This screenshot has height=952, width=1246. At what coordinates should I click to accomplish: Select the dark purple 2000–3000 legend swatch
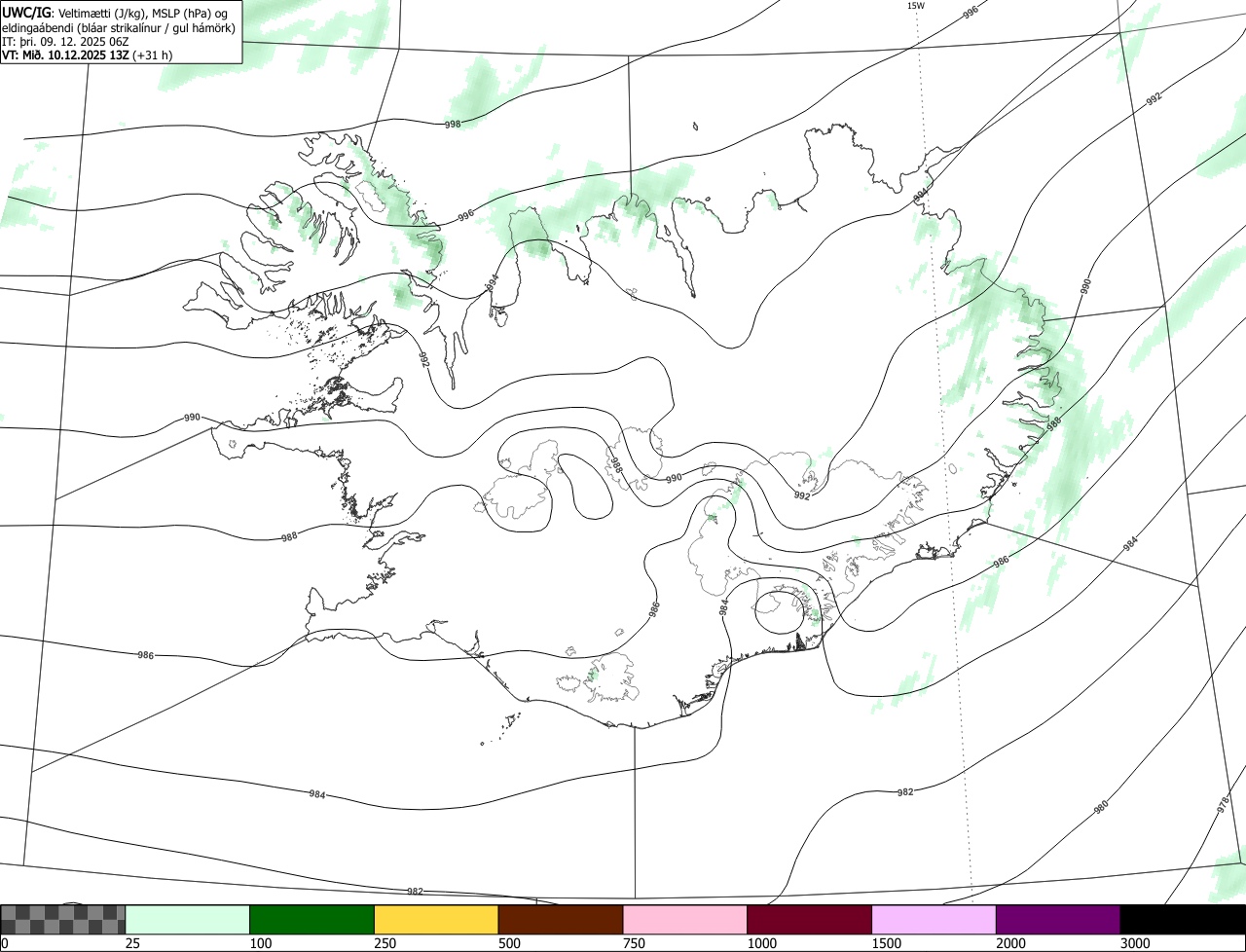click(x=1058, y=920)
